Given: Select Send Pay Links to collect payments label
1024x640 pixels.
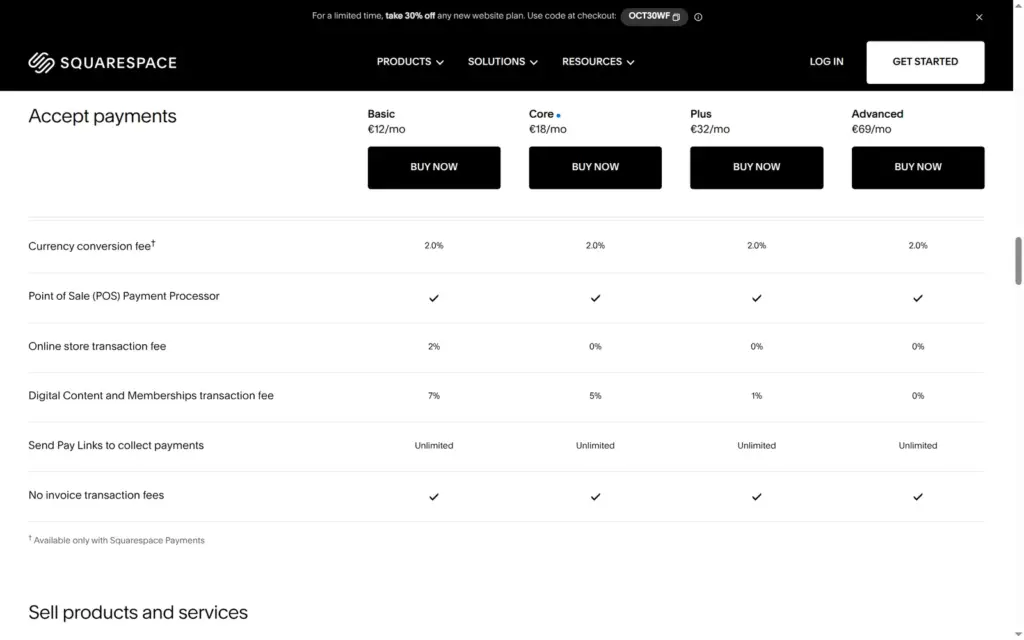Looking at the screenshot, I should coord(116,445).
